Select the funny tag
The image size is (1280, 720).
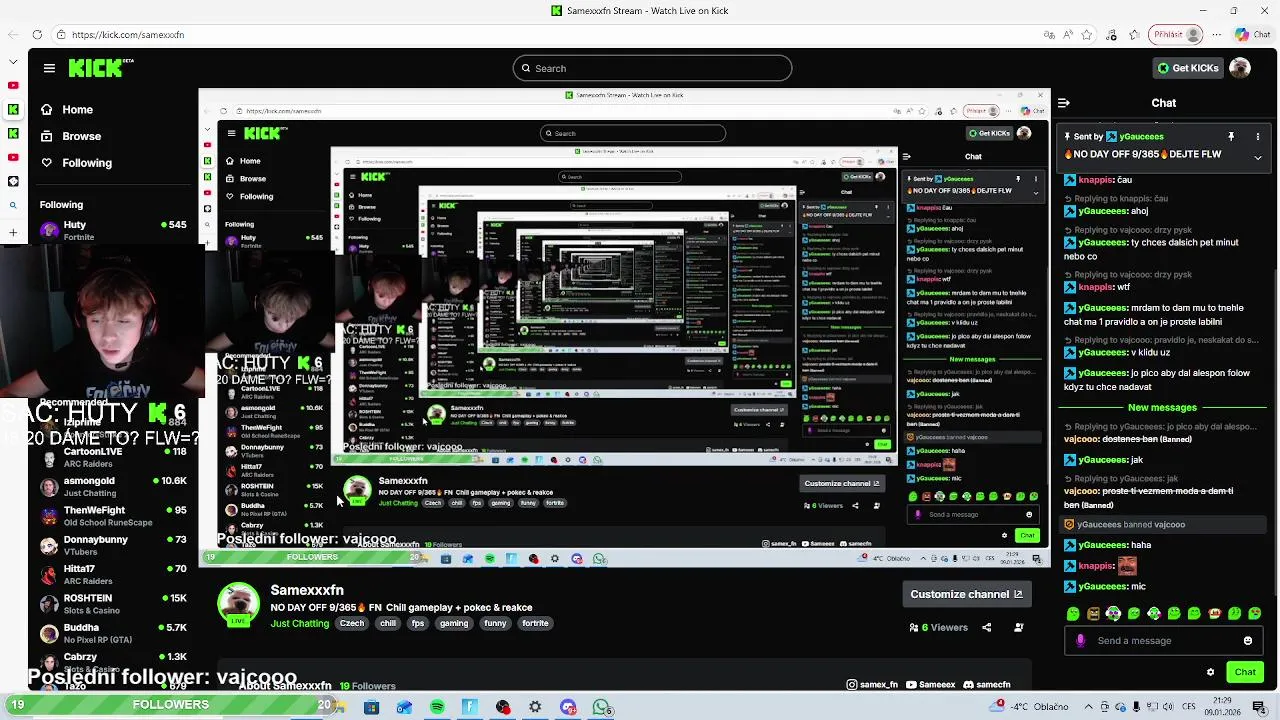(495, 624)
